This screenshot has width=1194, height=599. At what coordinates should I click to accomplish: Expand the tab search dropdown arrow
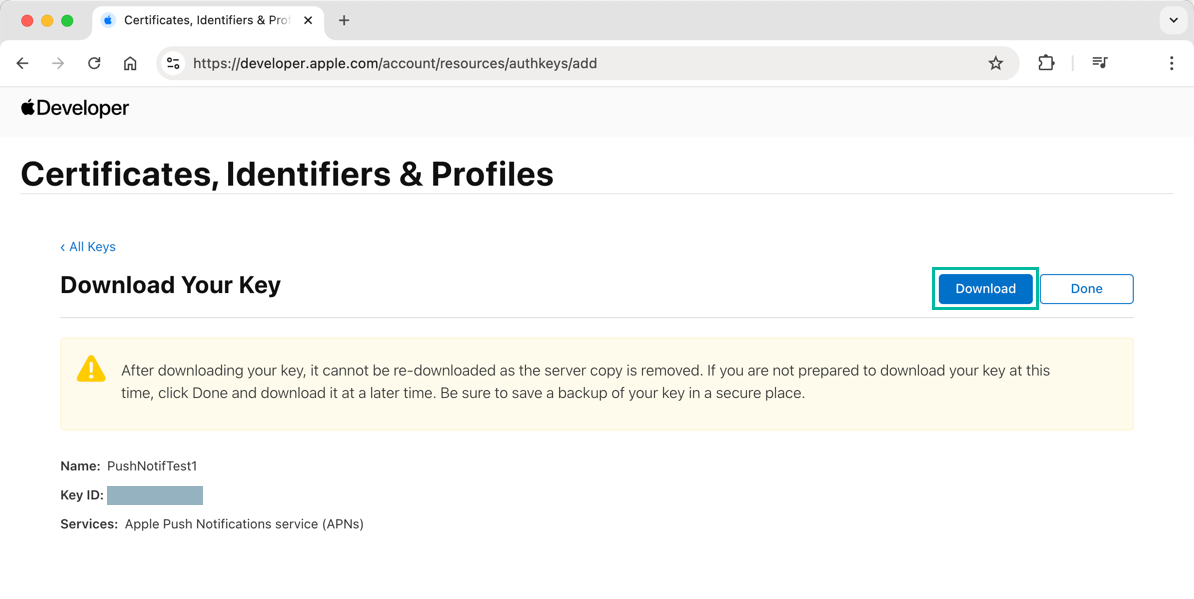[1173, 20]
